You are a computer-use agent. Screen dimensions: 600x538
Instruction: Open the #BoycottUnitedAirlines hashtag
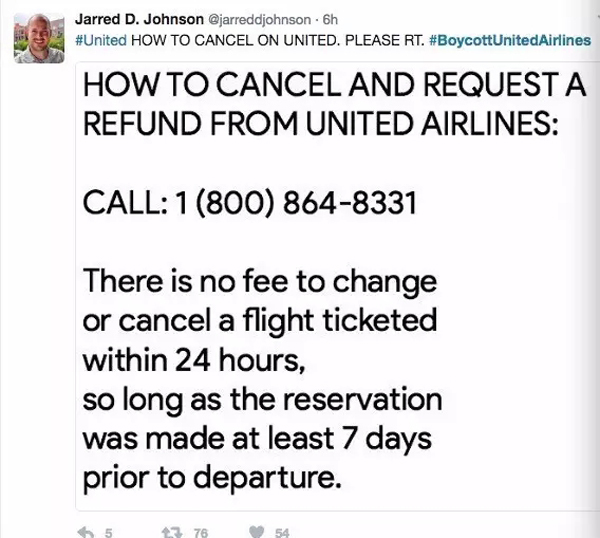pos(510,41)
